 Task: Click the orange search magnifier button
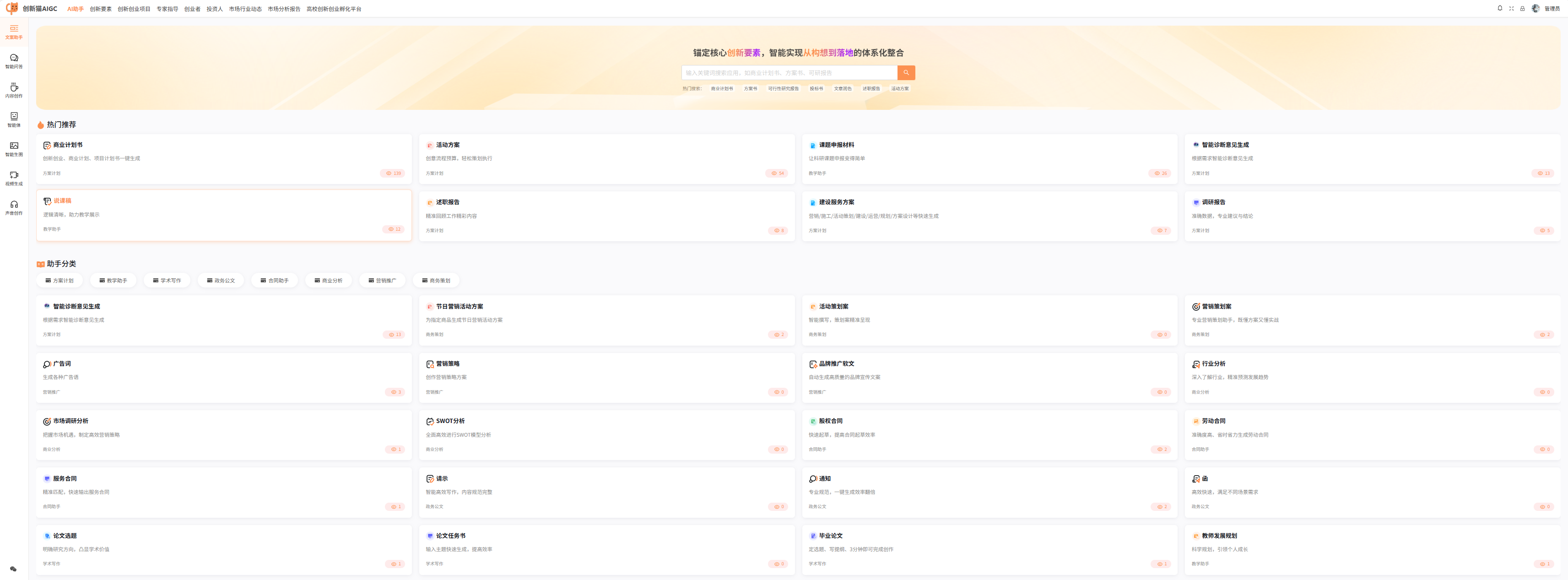click(906, 72)
